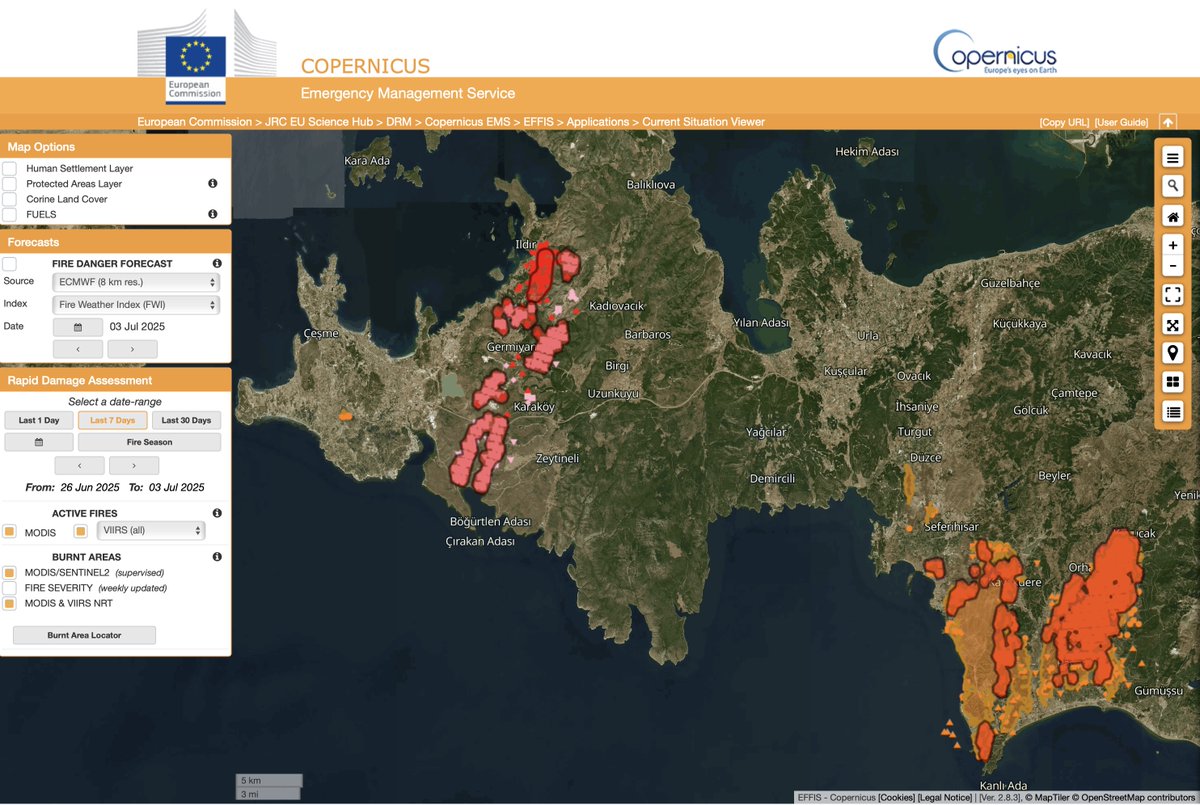Toggle Fire Danger Forecast checkbox
The width and height of the screenshot is (1200, 805).
[x=9, y=264]
